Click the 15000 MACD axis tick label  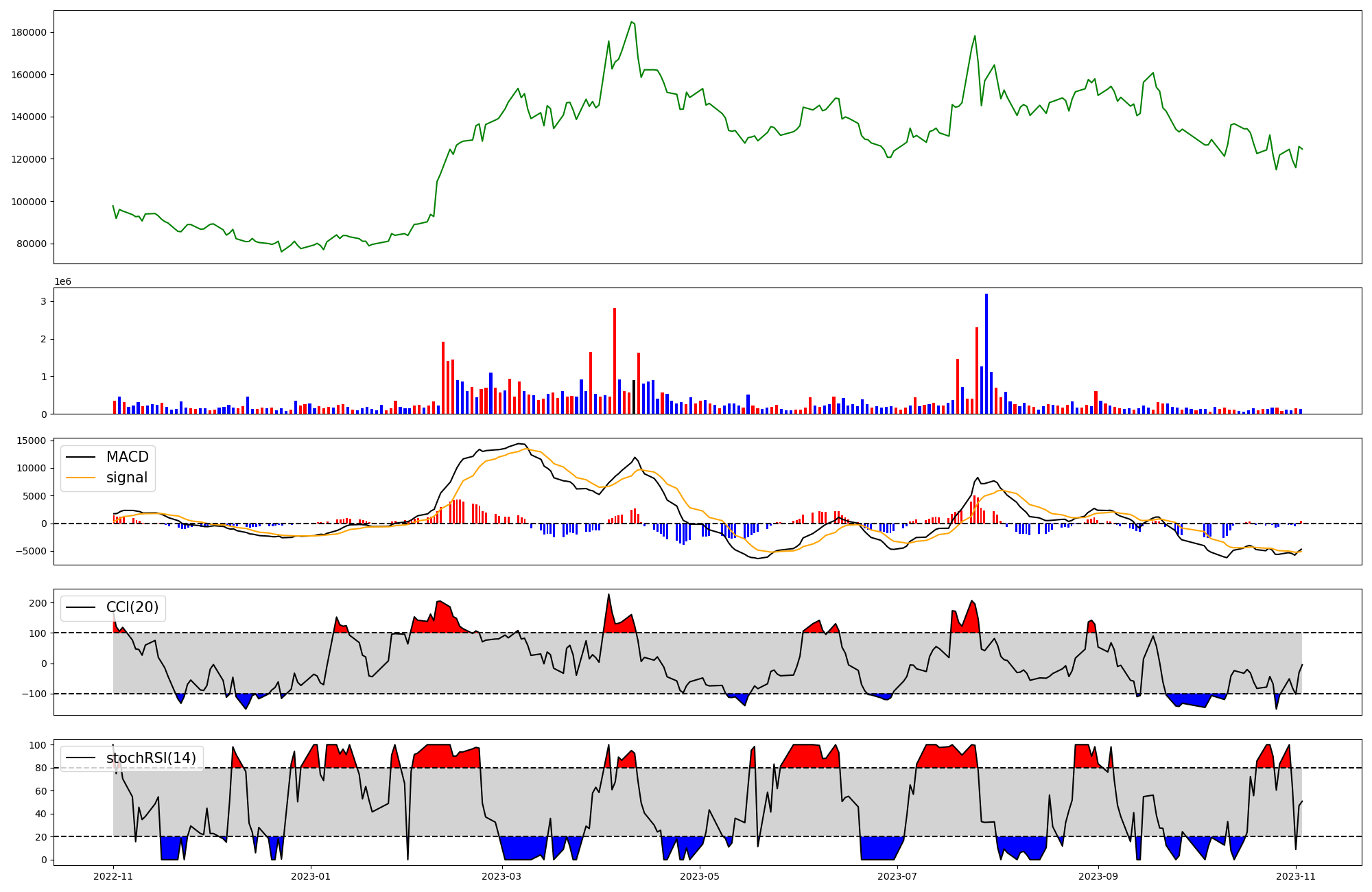32,441
